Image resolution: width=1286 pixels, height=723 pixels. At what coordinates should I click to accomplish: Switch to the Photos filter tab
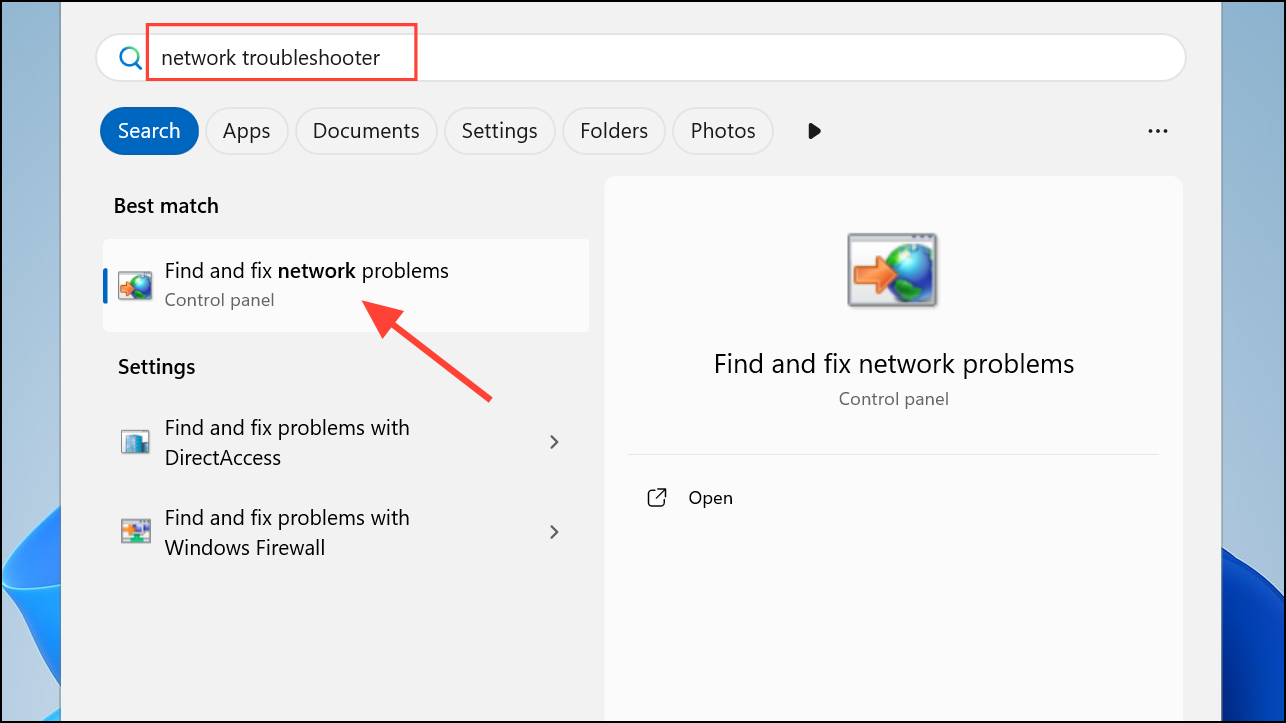[723, 131]
